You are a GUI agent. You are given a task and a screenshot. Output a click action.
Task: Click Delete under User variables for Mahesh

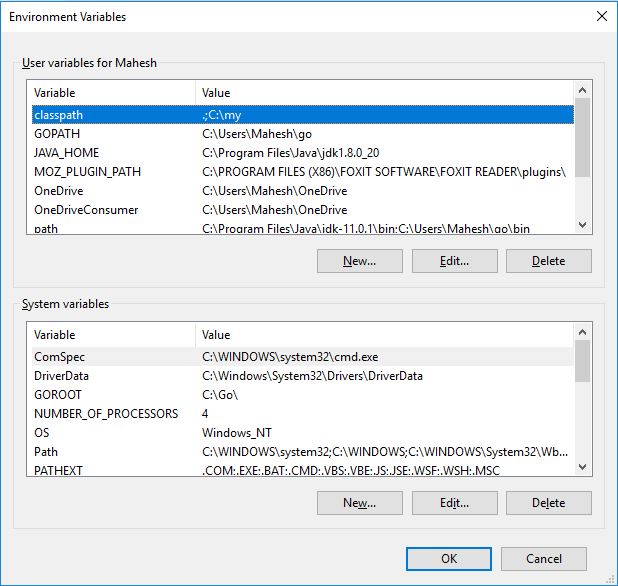549,261
